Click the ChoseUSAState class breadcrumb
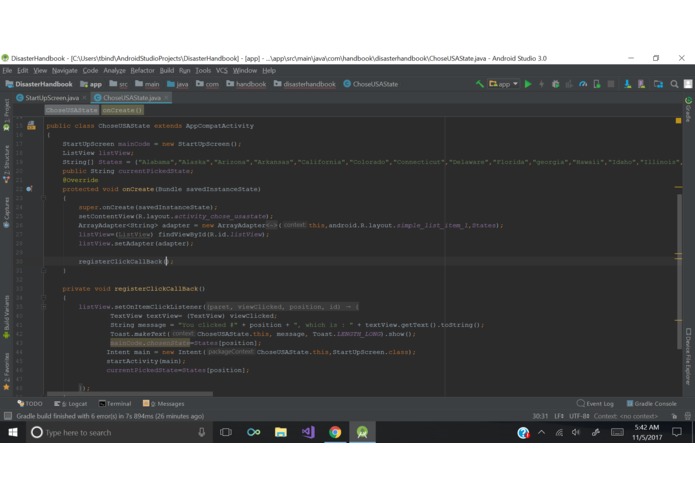695x494 pixels. 371,84
